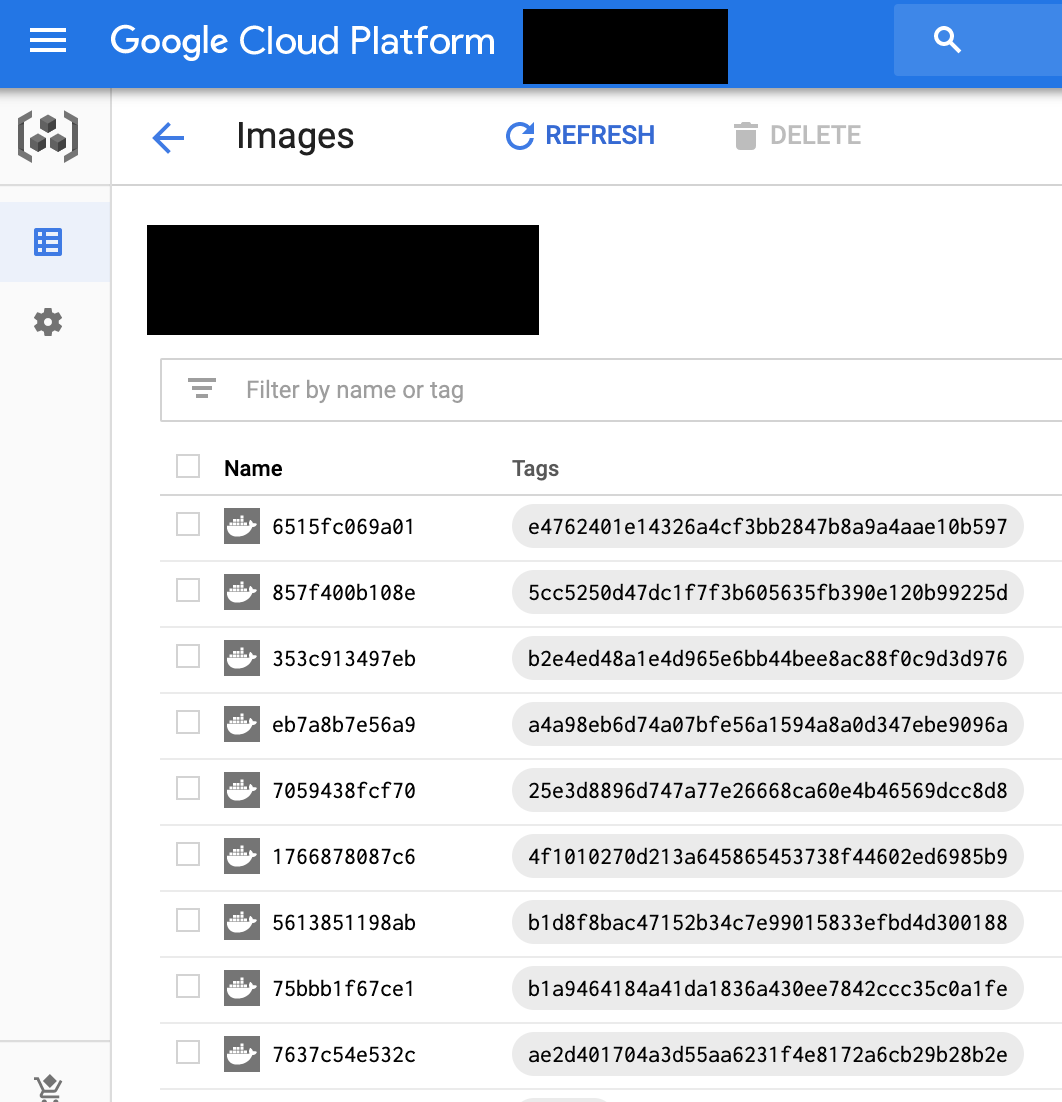
Task: Open image 353c913497eb
Action: pos(344,658)
